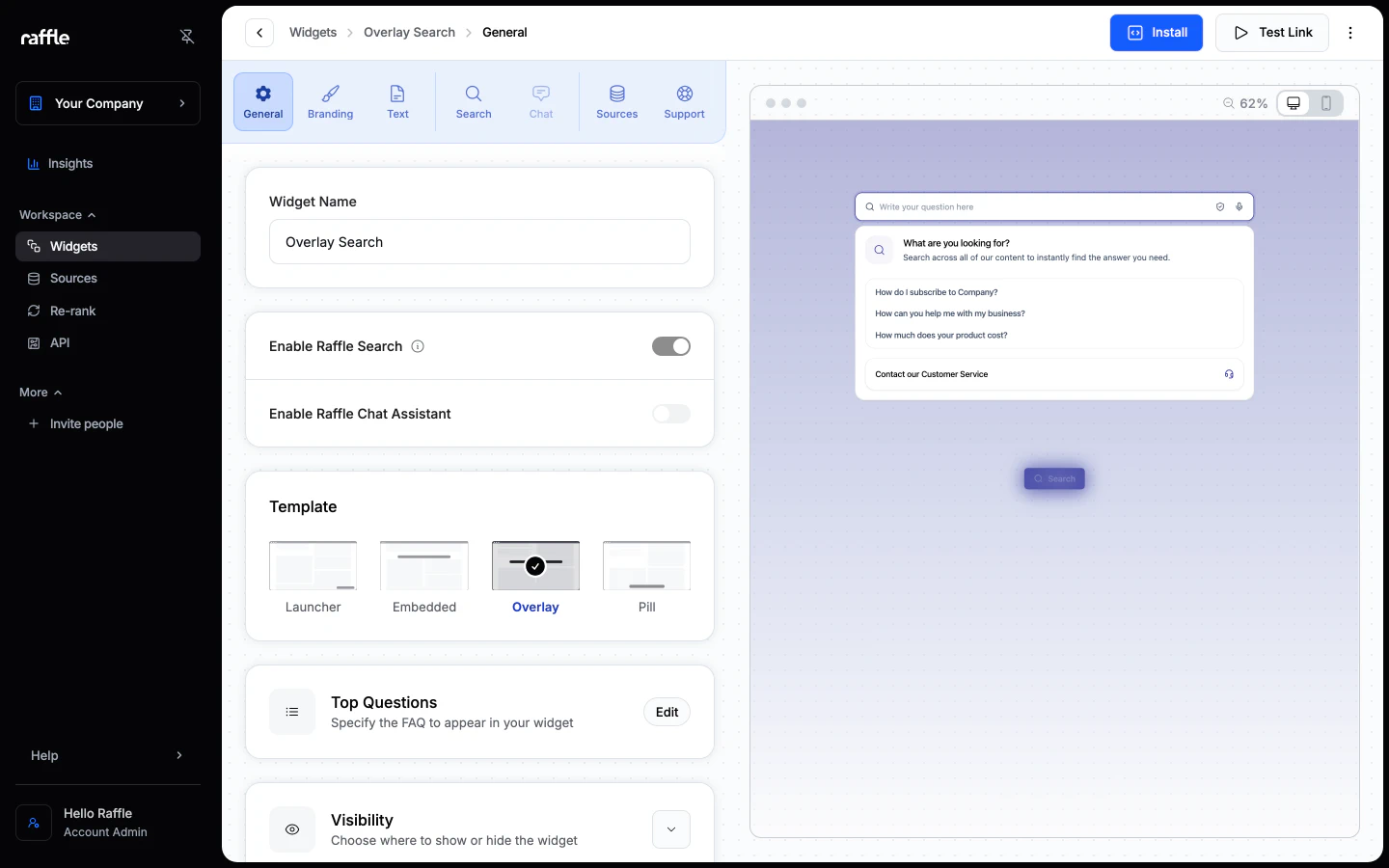Switch preview to mobile view
This screenshot has width=1389, height=868.
(1326, 103)
